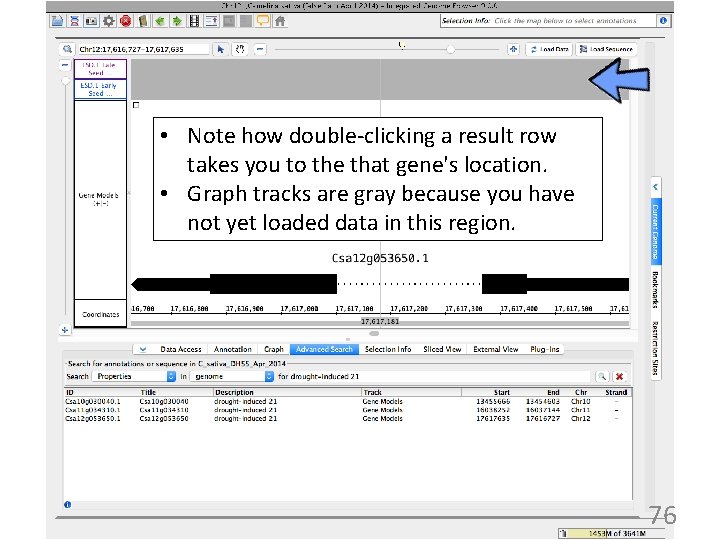Open the External View tab
720x540 pixels.
point(495,349)
